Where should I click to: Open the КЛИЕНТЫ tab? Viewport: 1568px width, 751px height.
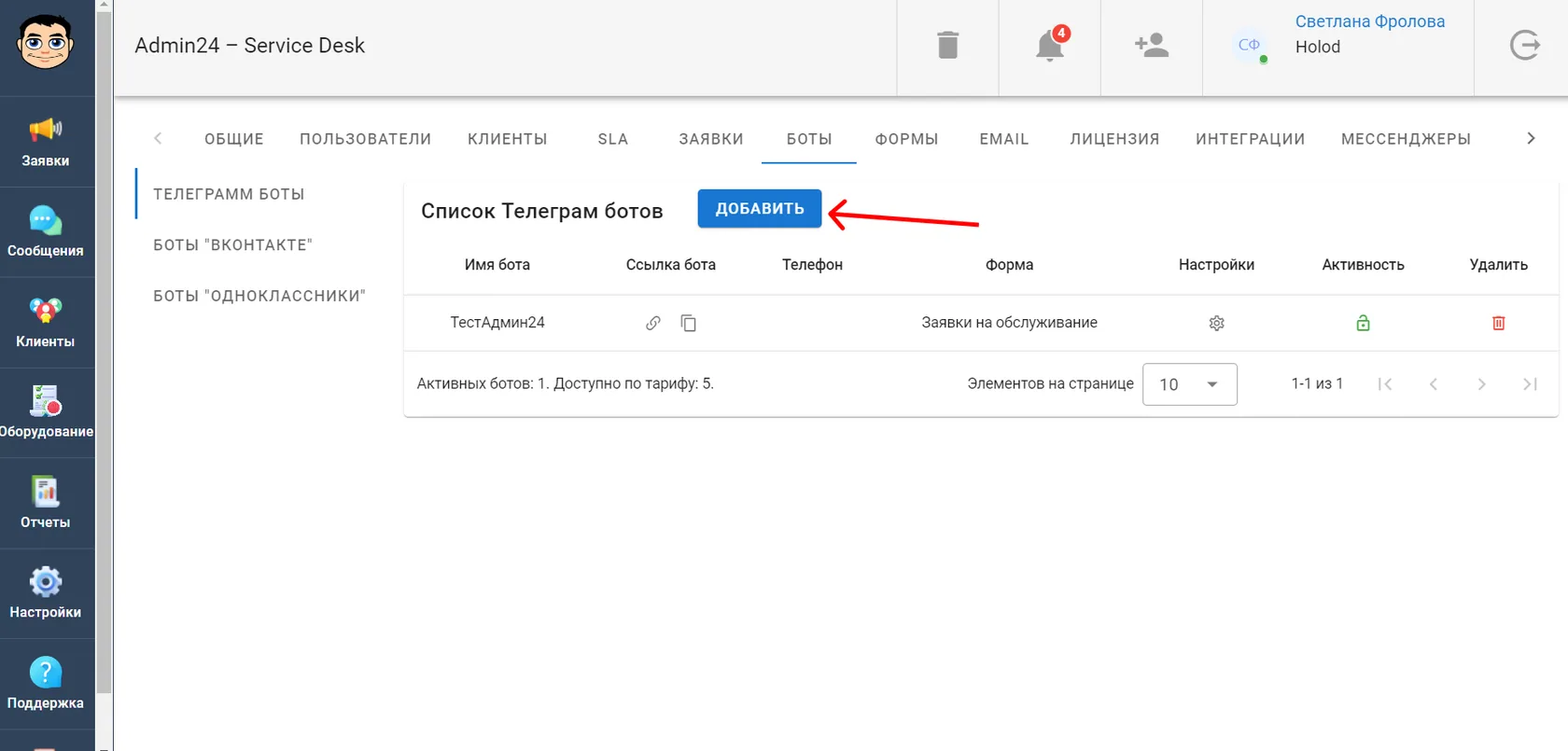508,139
